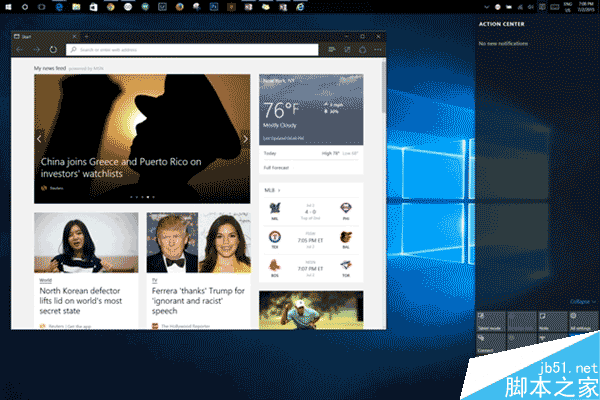600x400 pixels.
Task: Open Internet Explorer from the taskbar
Action: 300,7
